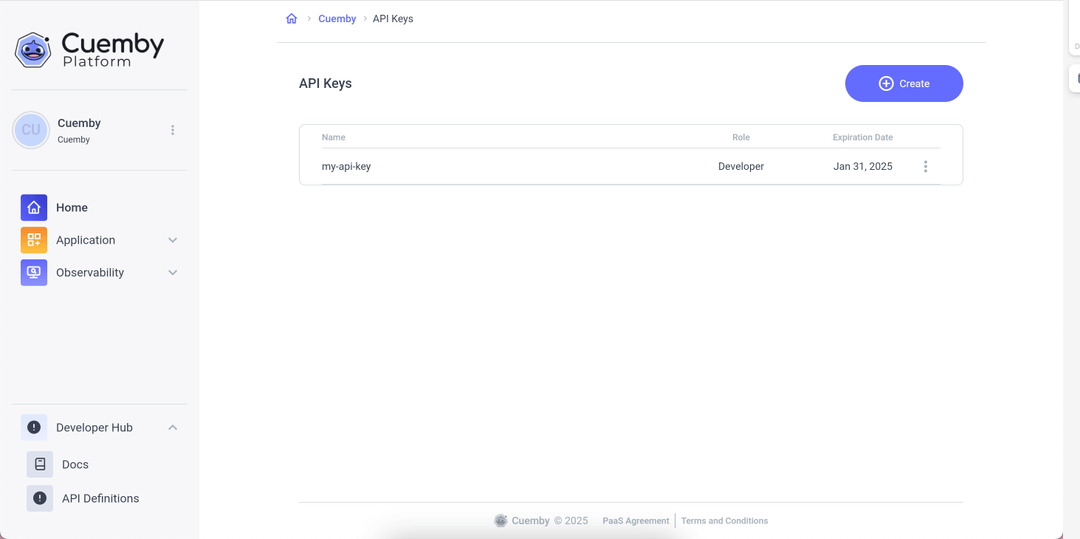Image resolution: width=1080 pixels, height=539 pixels.
Task: Click the CU account avatar
Action: (x=31, y=130)
